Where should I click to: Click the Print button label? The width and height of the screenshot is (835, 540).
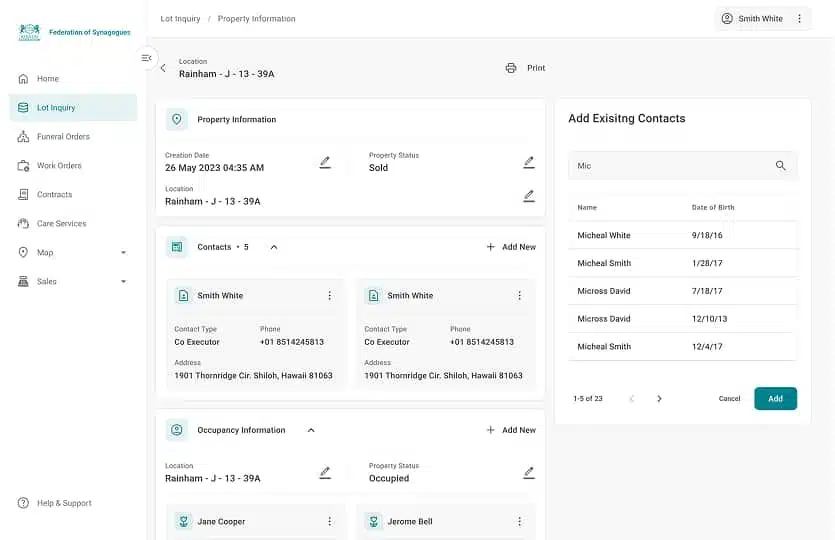[536, 68]
